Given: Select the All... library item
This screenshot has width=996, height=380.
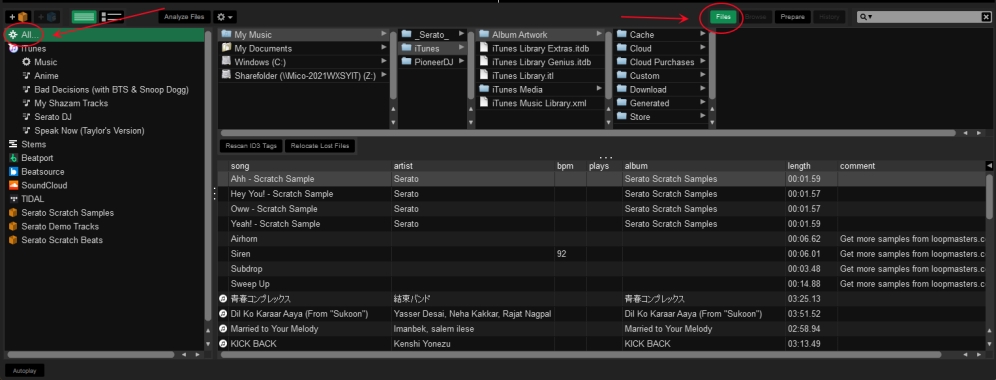Looking at the screenshot, I should point(104,34).
